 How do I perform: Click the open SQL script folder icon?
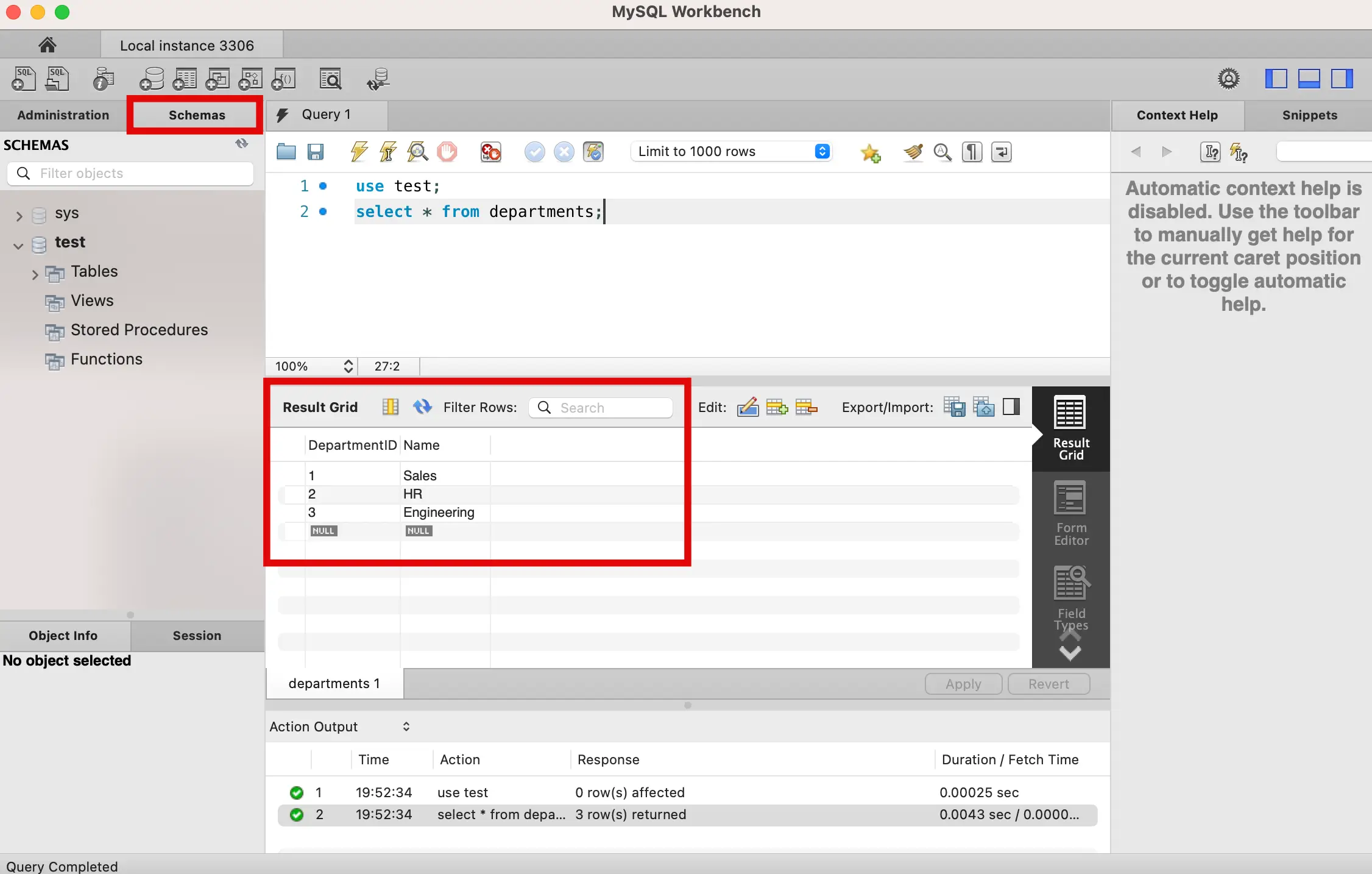pos(286,152)
